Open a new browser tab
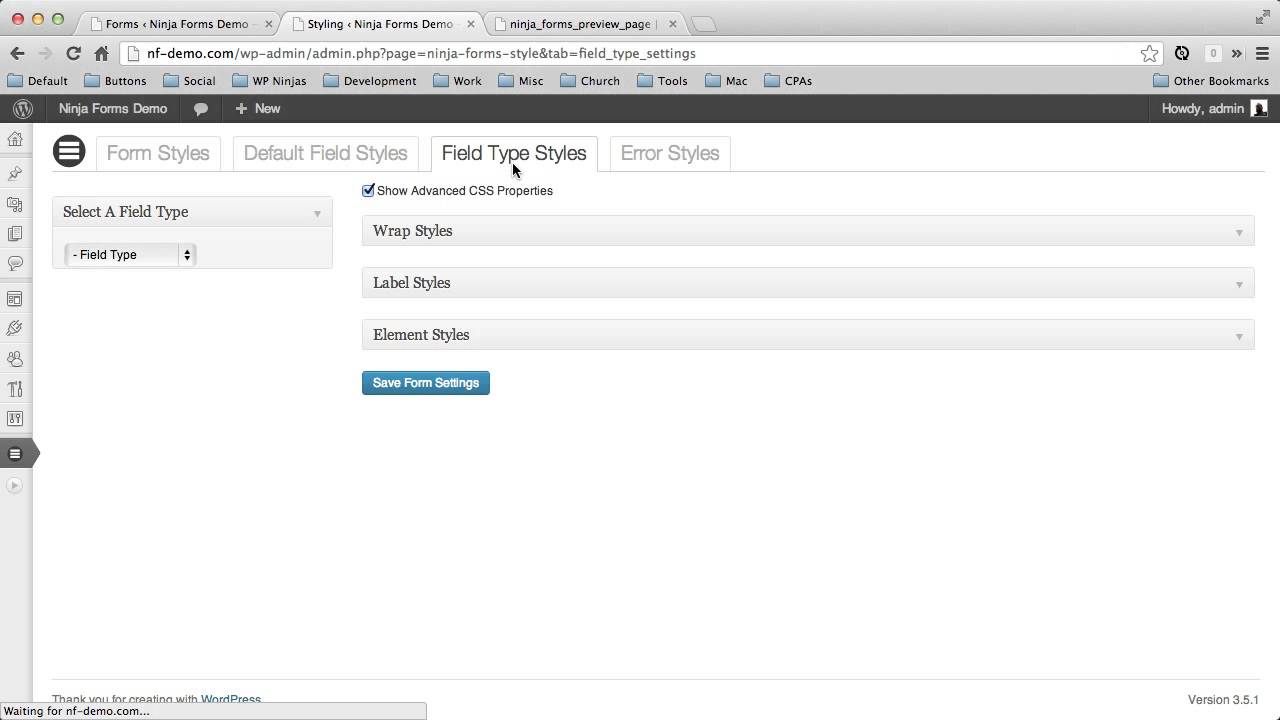This screenshot has height=720, width=1280. [703, 24]
